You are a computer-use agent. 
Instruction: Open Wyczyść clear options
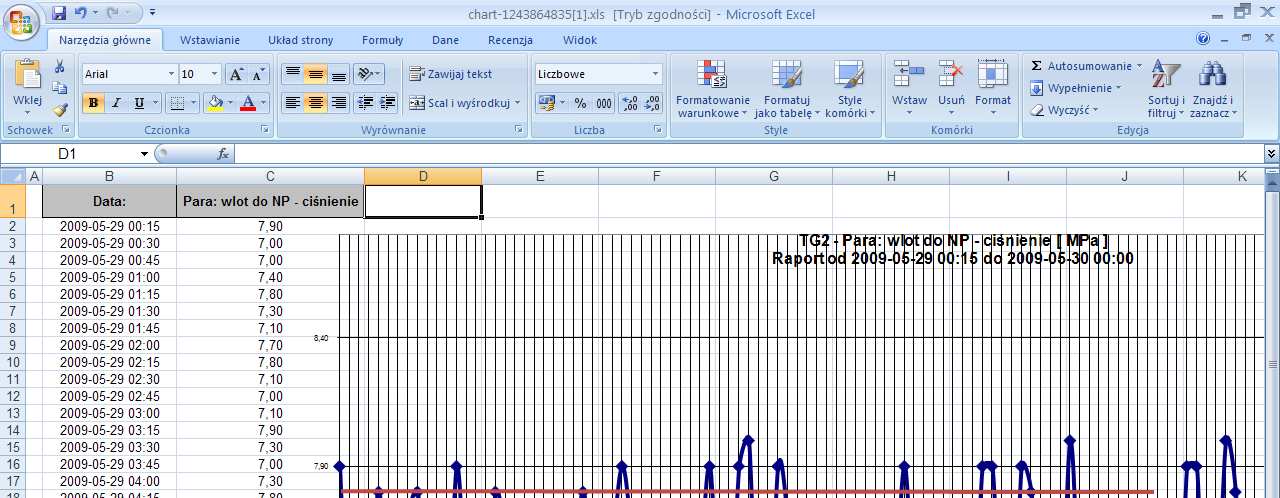[1064, 110]
